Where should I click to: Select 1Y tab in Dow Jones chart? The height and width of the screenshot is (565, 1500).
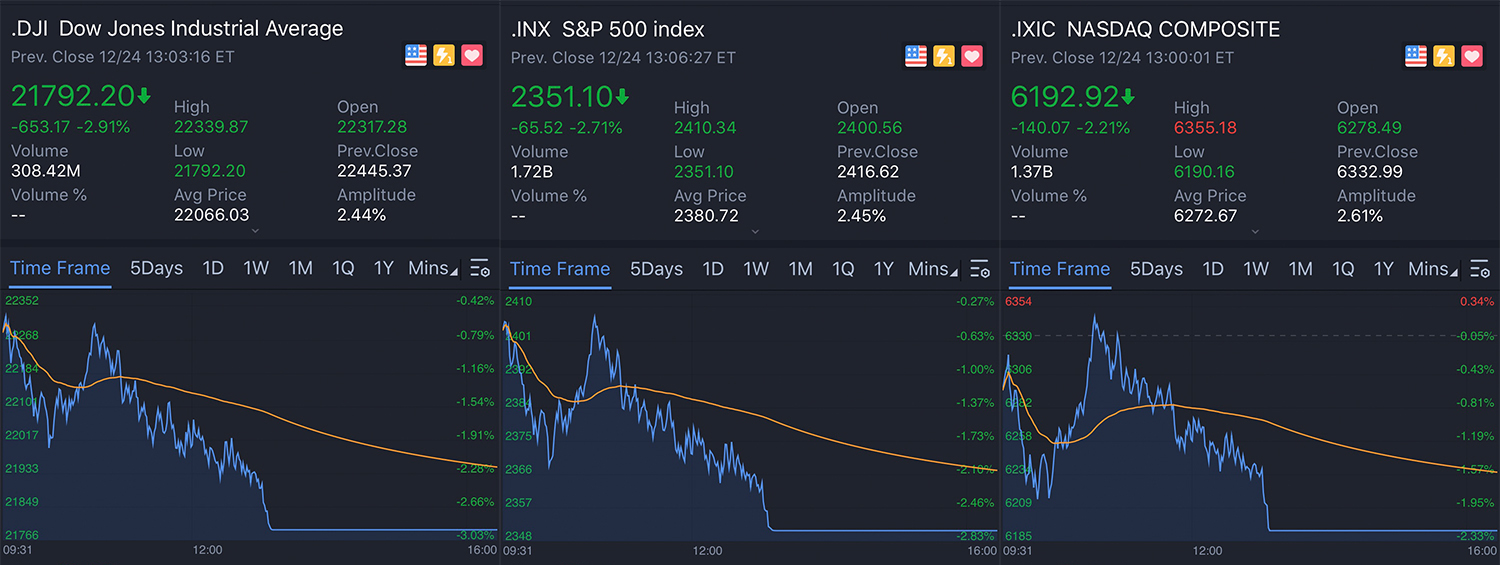(x=383, y=268)
